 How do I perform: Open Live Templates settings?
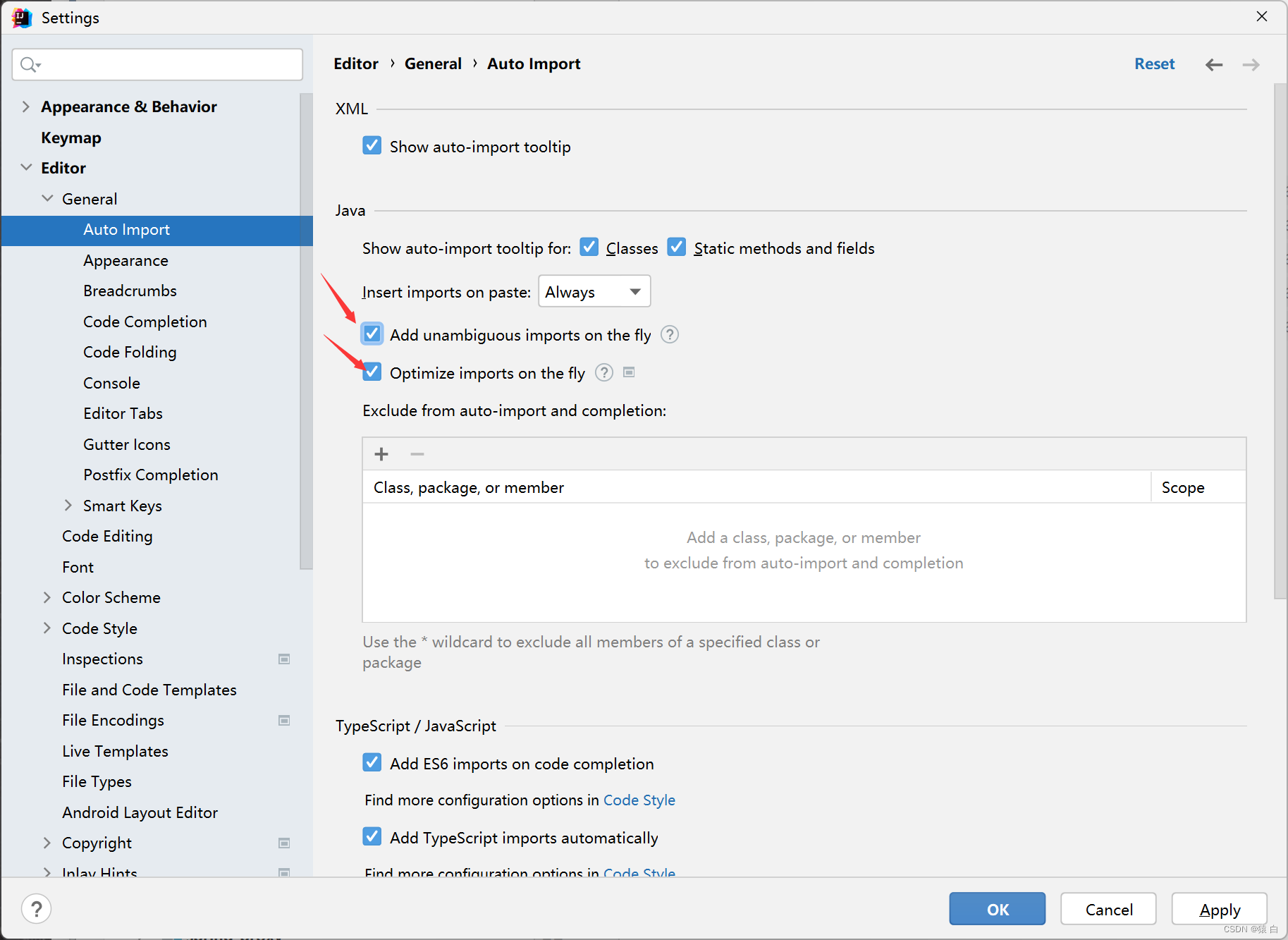coord(115,751)
